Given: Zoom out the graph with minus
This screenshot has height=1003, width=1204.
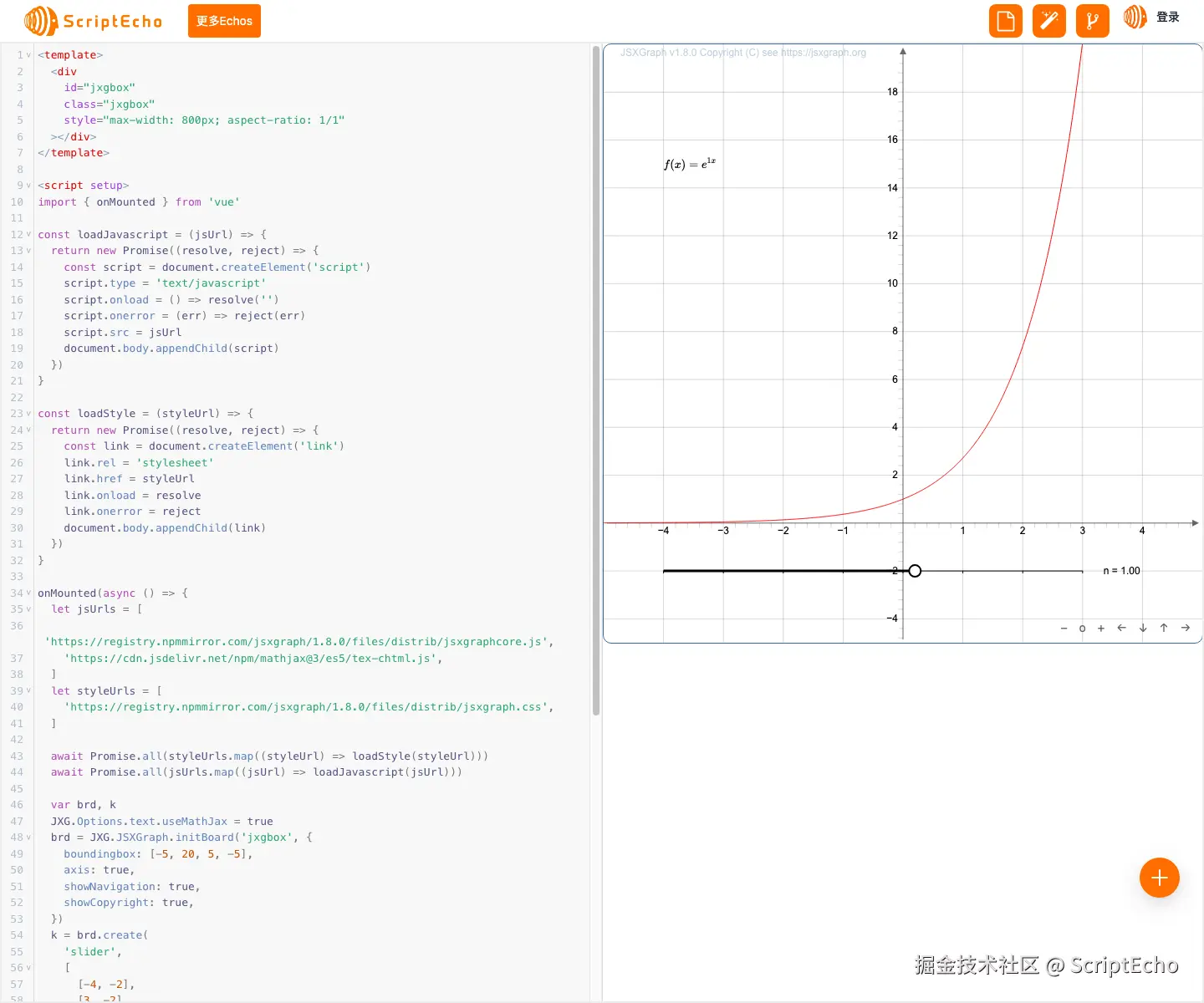Looking at the screenshot, I should [1064, 629].
